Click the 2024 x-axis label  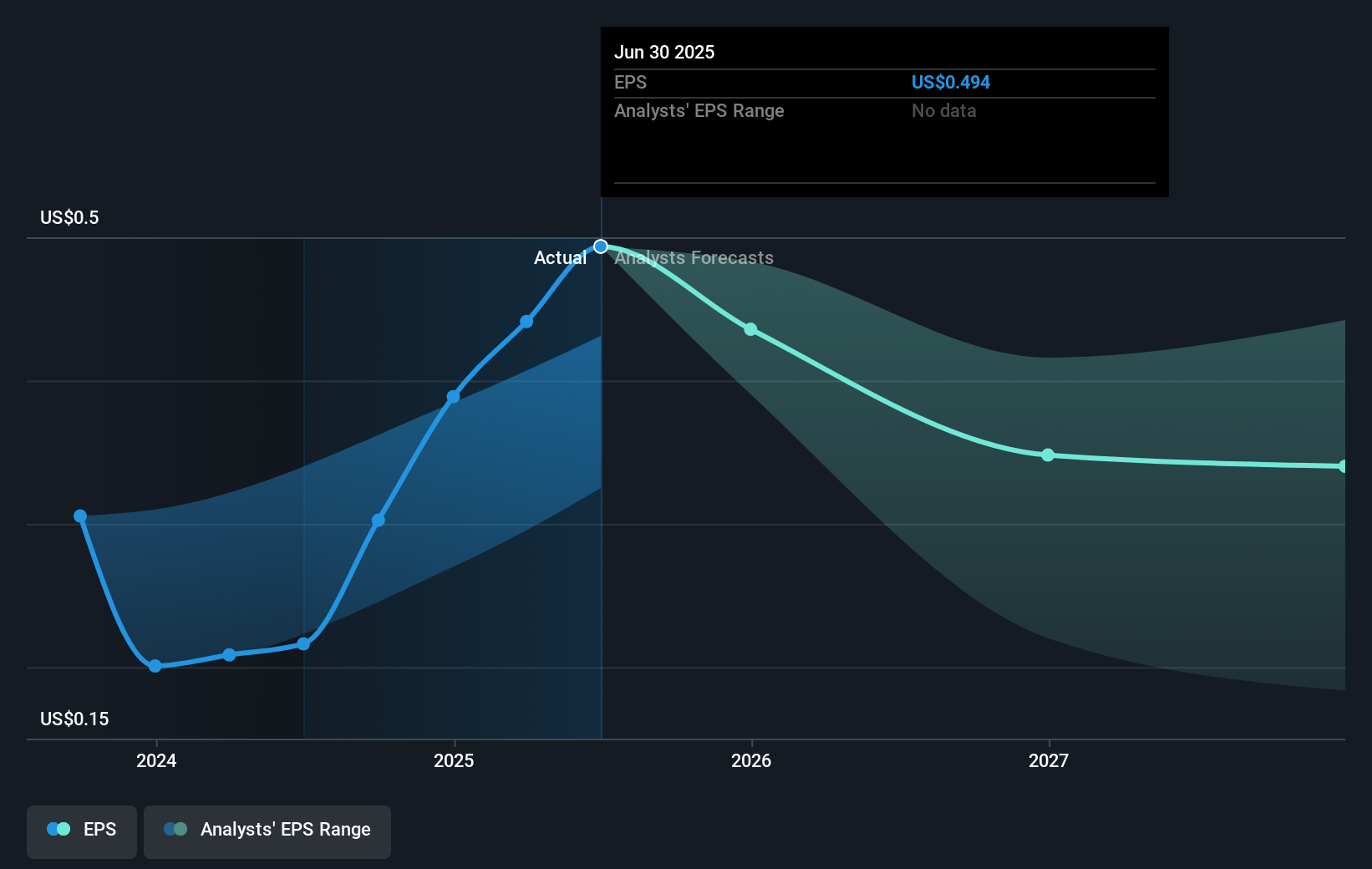click(x=156, y=760)
